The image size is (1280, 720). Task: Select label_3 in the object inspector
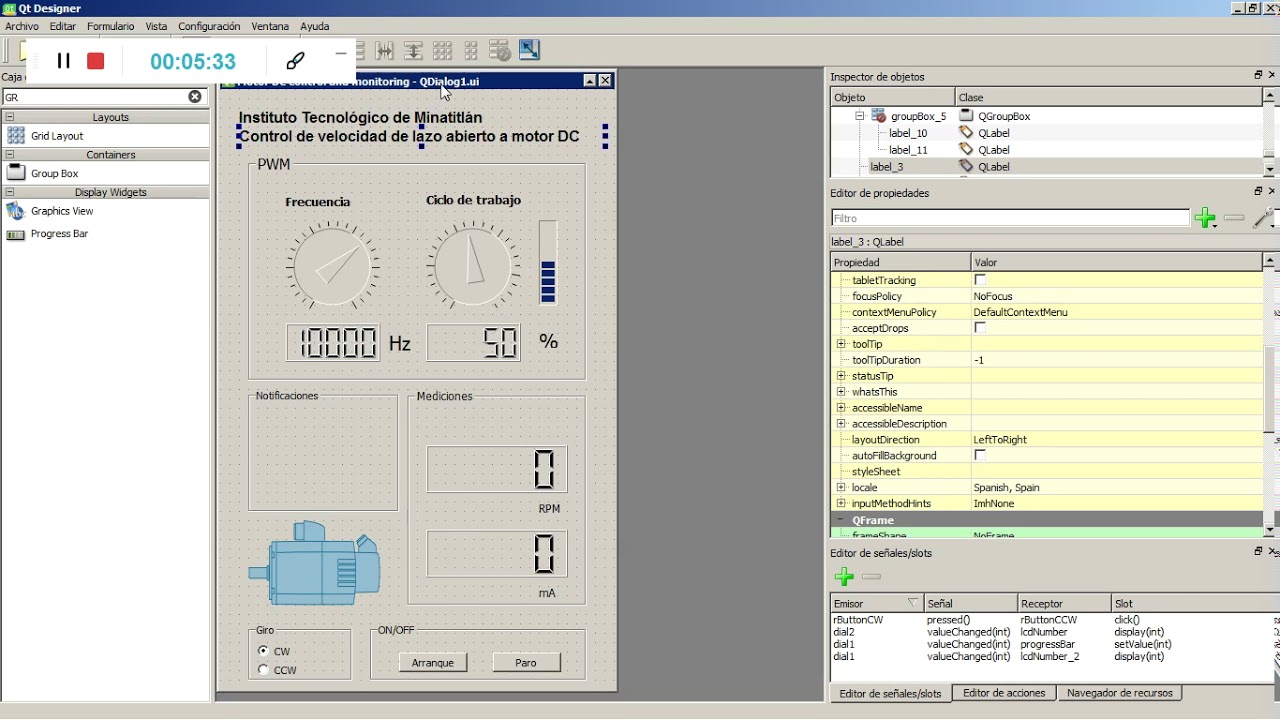click(x=886, y=167)
